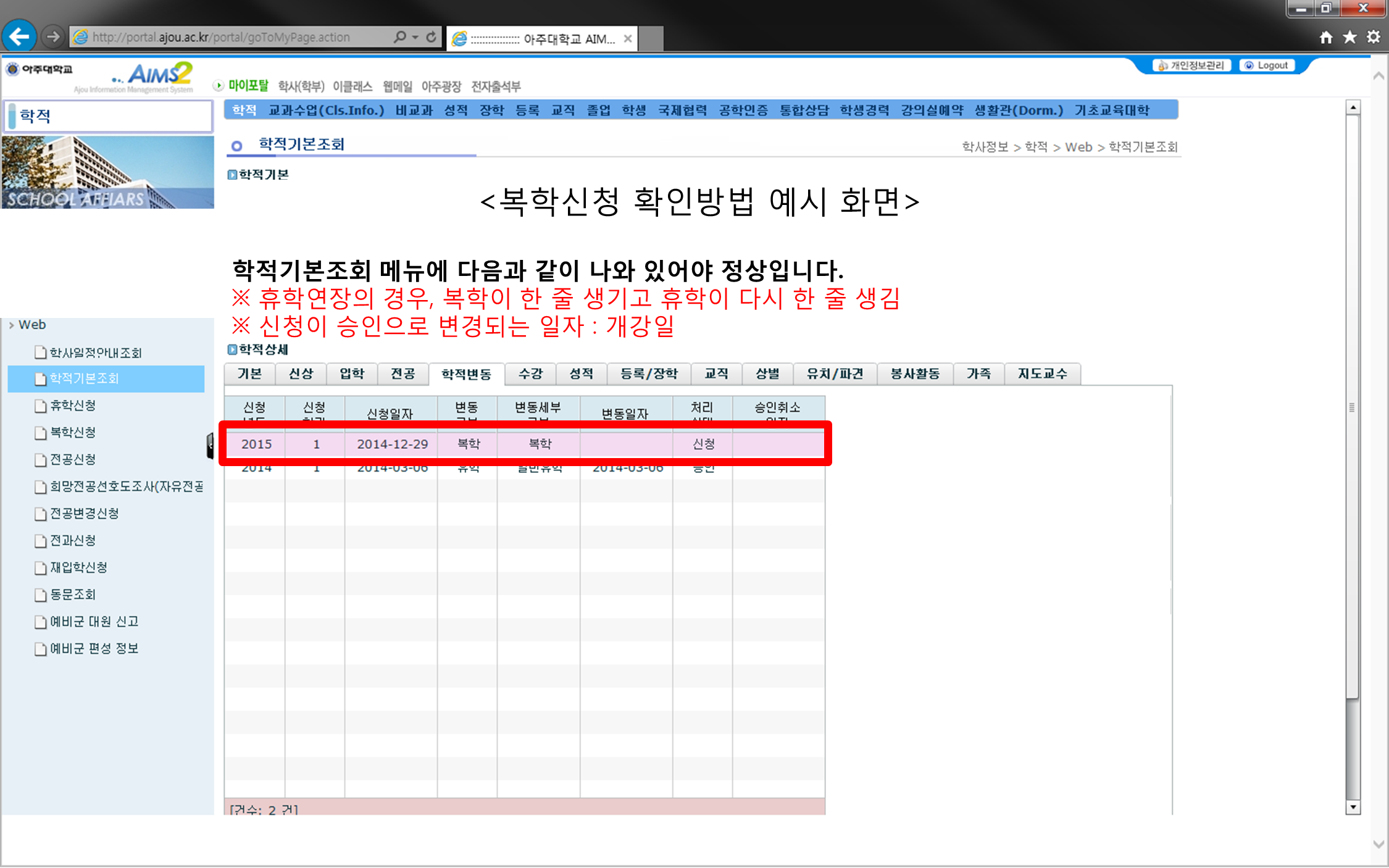The image size is (1389, 868).
Task: Open 성적 in the blue menu bar
Action: click(x=456, y=111)
